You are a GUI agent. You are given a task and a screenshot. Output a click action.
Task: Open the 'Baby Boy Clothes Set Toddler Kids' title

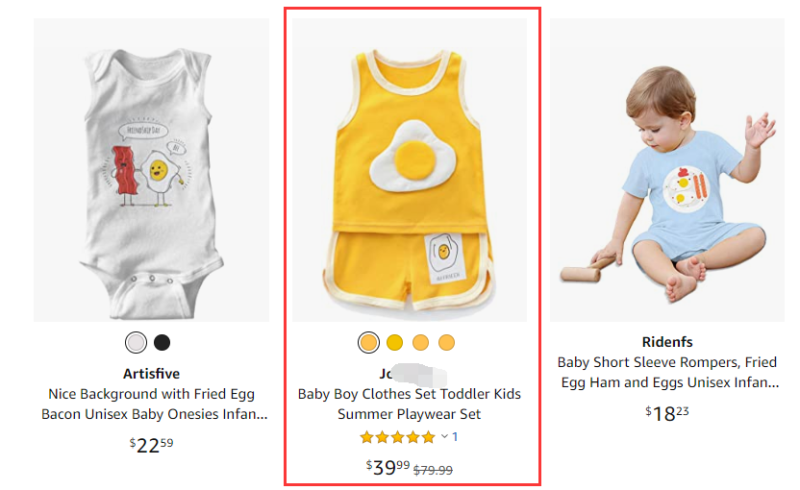409,403
